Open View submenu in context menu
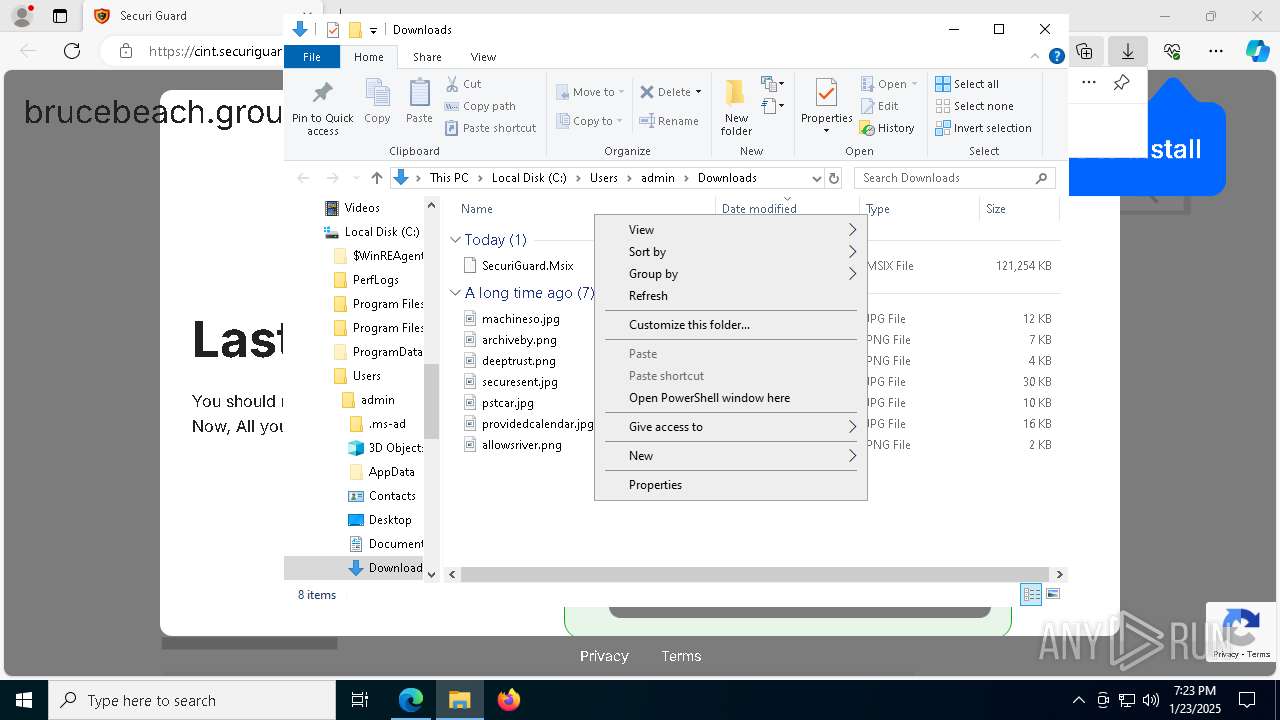The height and width of the screenshot is (720, 1280). 731,230
